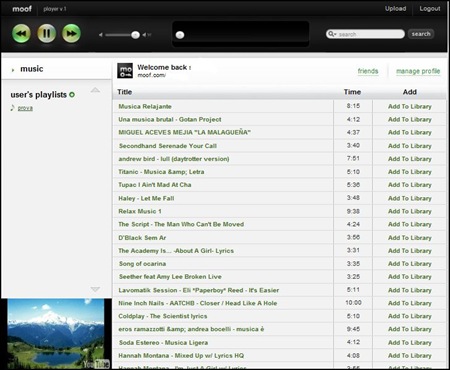Image resolution: width=450 pixels, height=370 pixels.
Task: Click the YouTube mountain video thumbnail
Action: [x=57, y=334]
